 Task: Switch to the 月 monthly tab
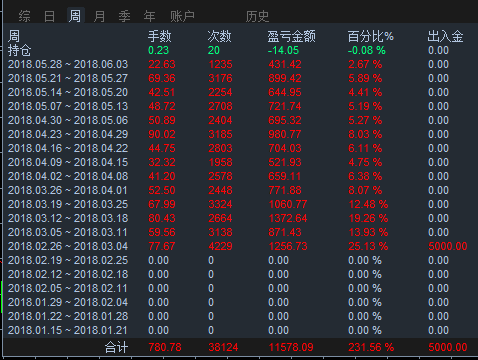click(x=99, y=16)
